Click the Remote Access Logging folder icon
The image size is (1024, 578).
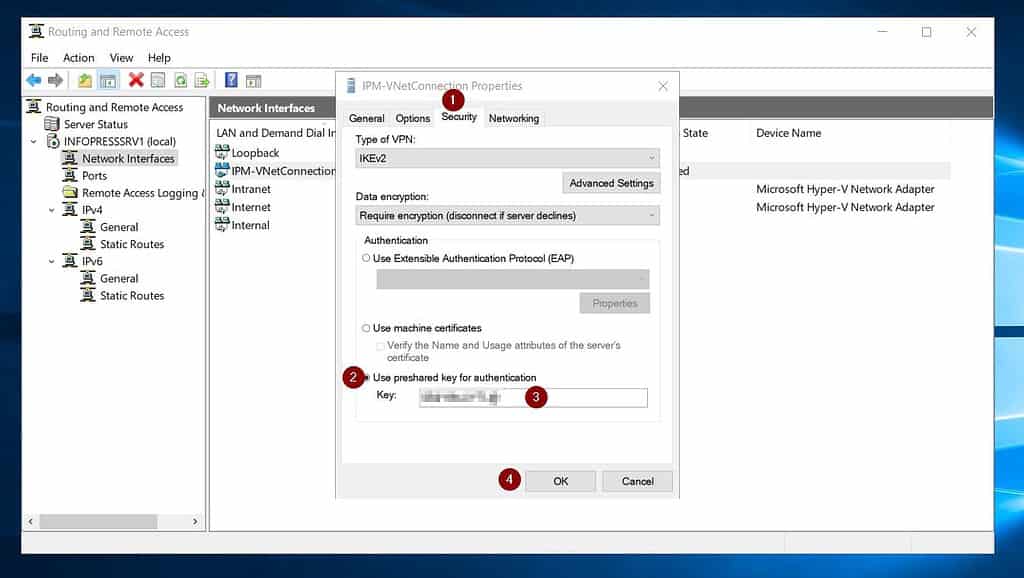point(70,192)
